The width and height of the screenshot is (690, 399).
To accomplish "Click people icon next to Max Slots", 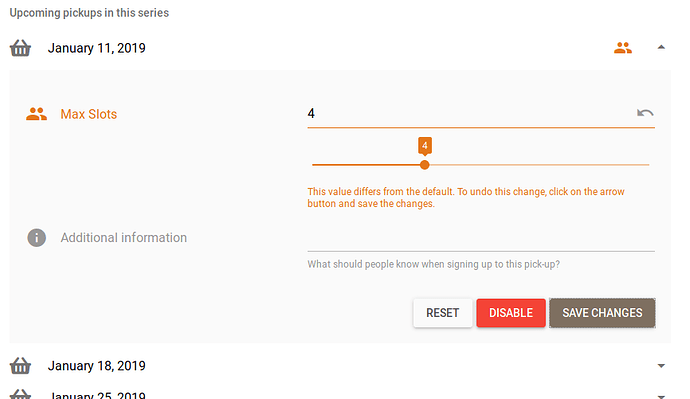I will [x=37, y=114].
